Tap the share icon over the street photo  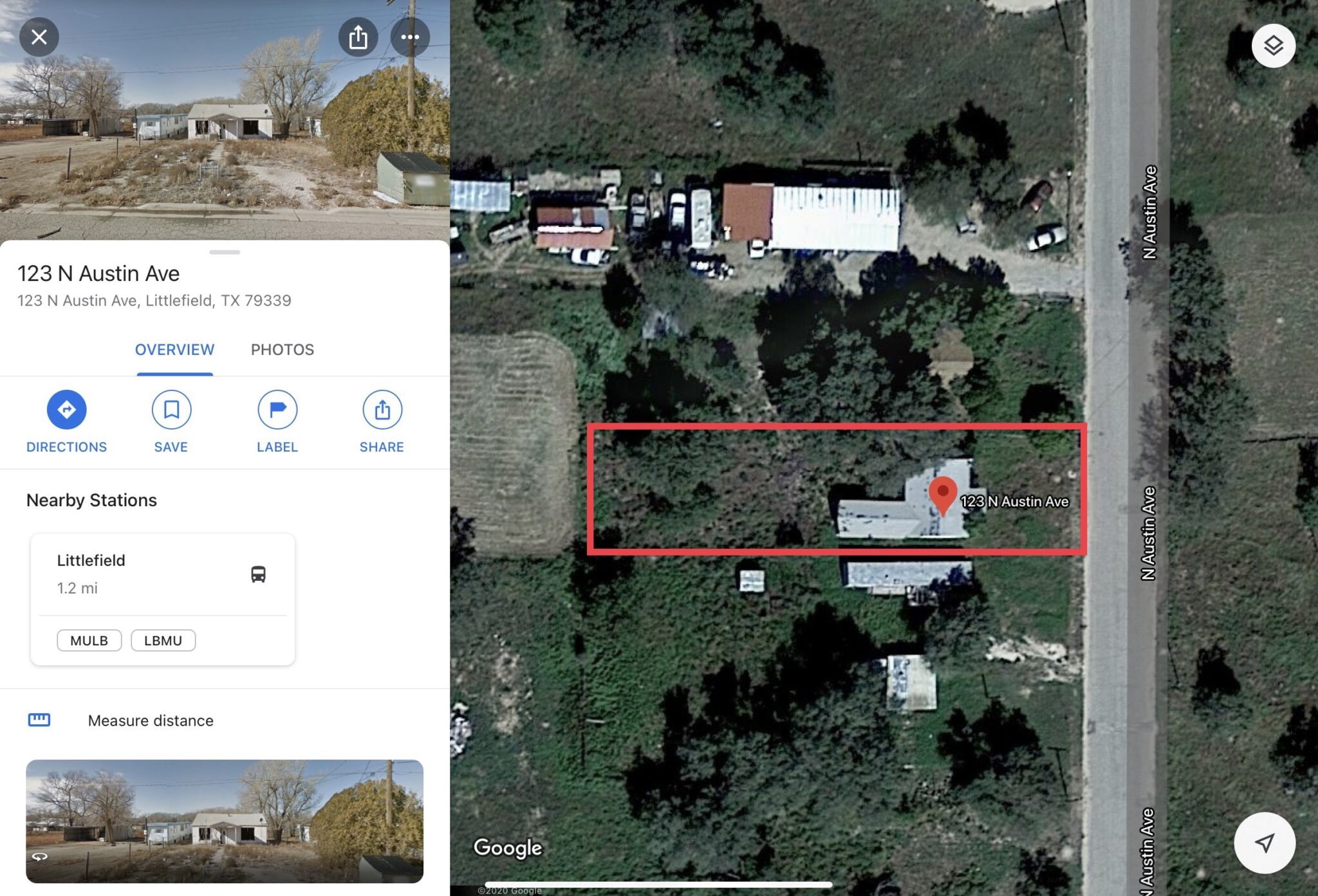(358, 37)
